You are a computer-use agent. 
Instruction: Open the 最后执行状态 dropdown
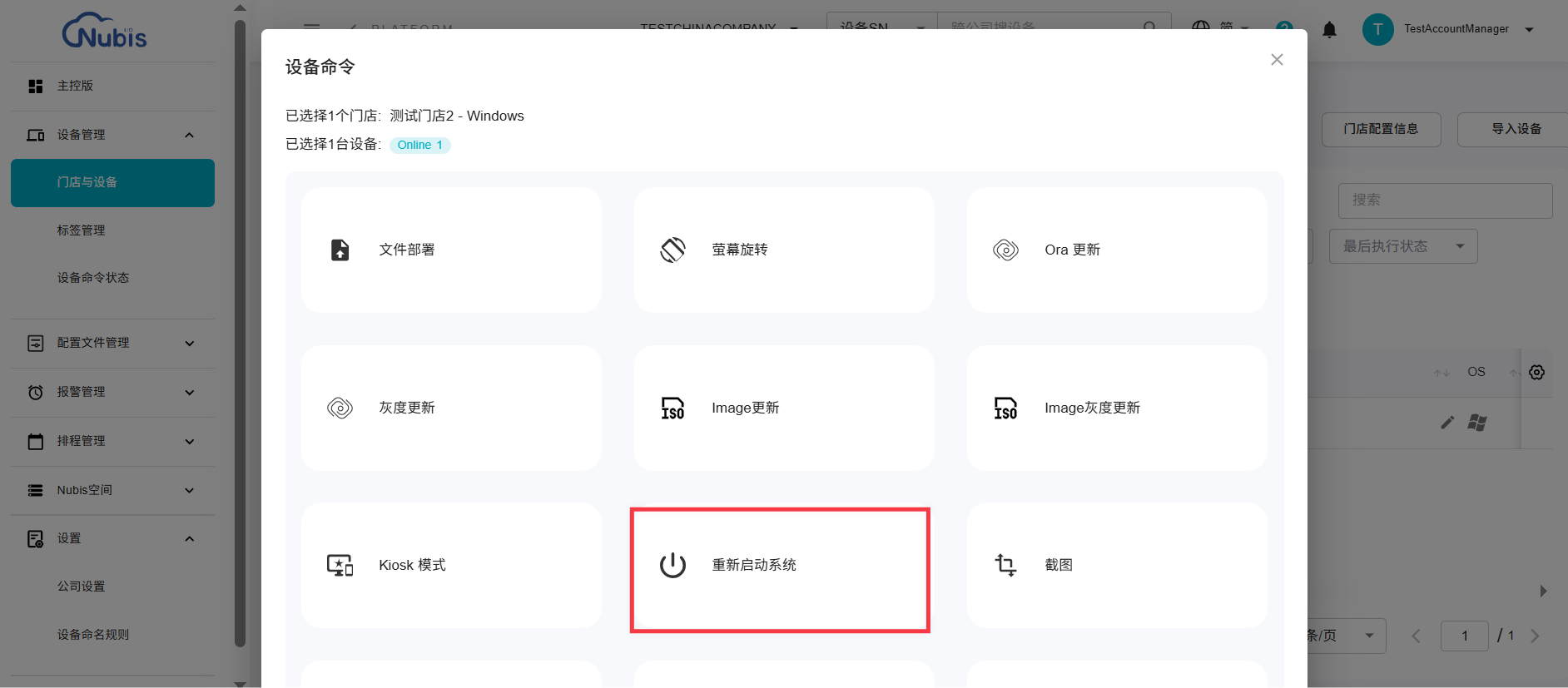pyautogui.click(x=1403, y=246)
